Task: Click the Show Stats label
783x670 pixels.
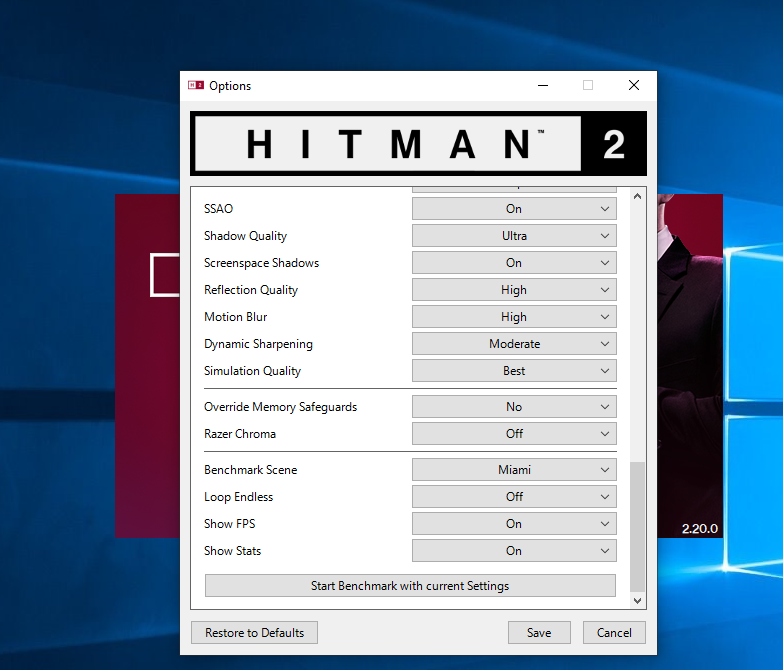Action: [x=232, y=550]
